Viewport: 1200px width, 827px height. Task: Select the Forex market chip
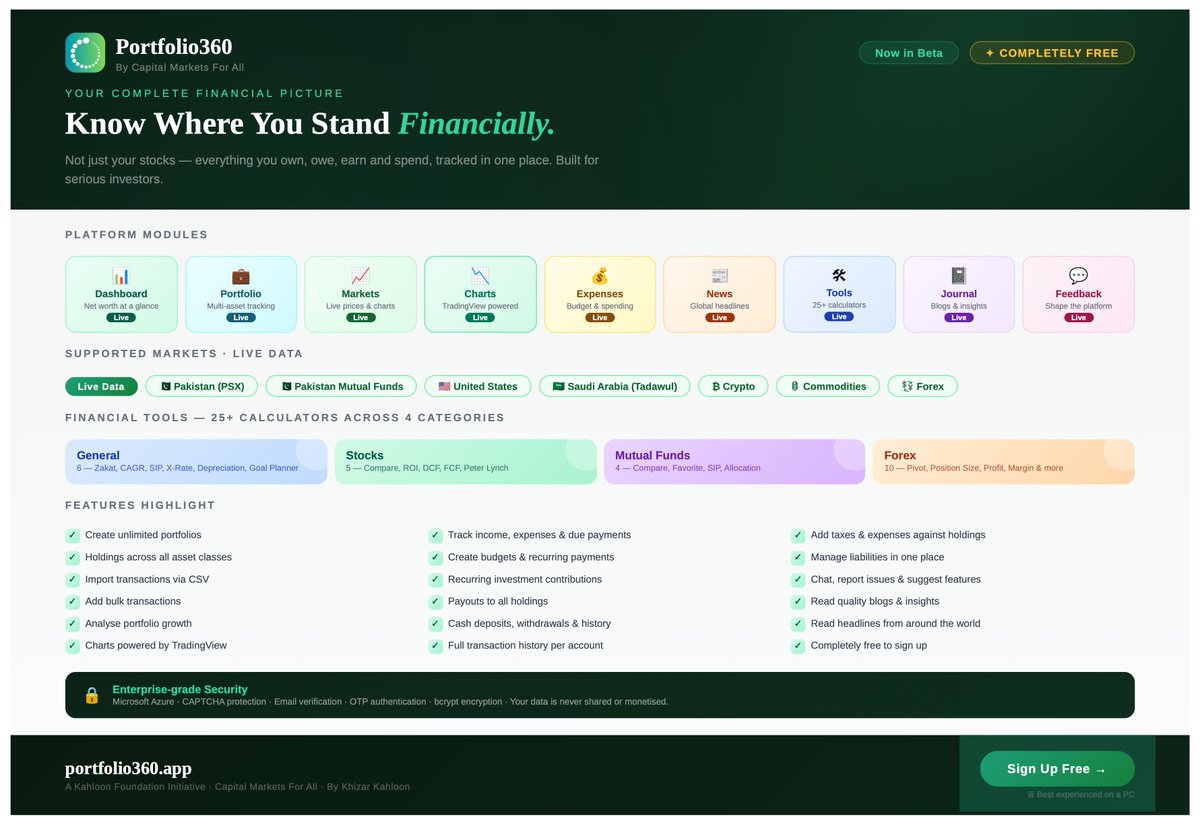[x=922, y=386]
